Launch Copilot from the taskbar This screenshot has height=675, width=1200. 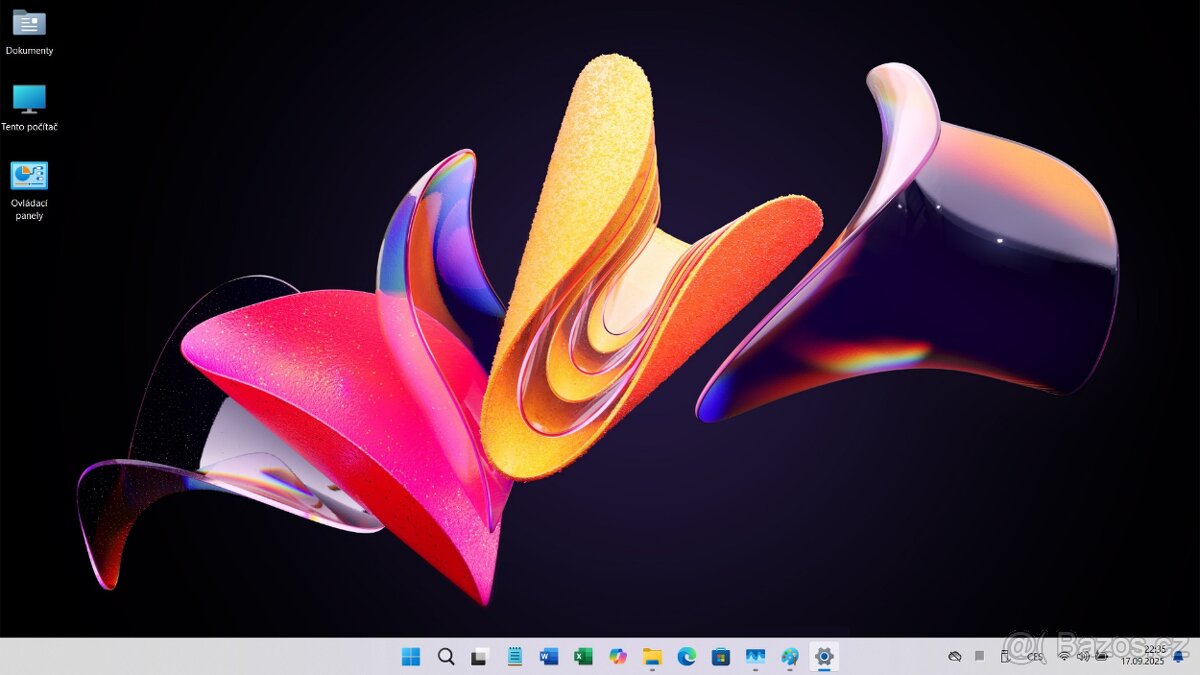click(618, 657)
